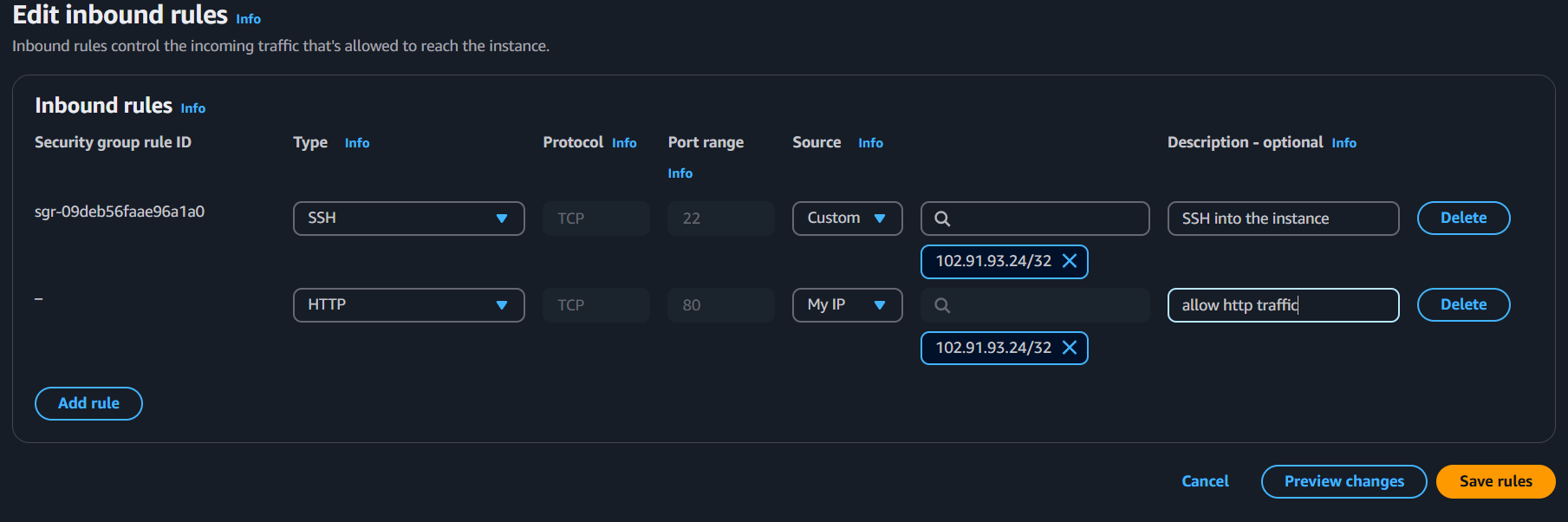The height and width of the screenshot is (522, 1568).
Task: Click the port range field showing 80
Action: tap(721, 305)
